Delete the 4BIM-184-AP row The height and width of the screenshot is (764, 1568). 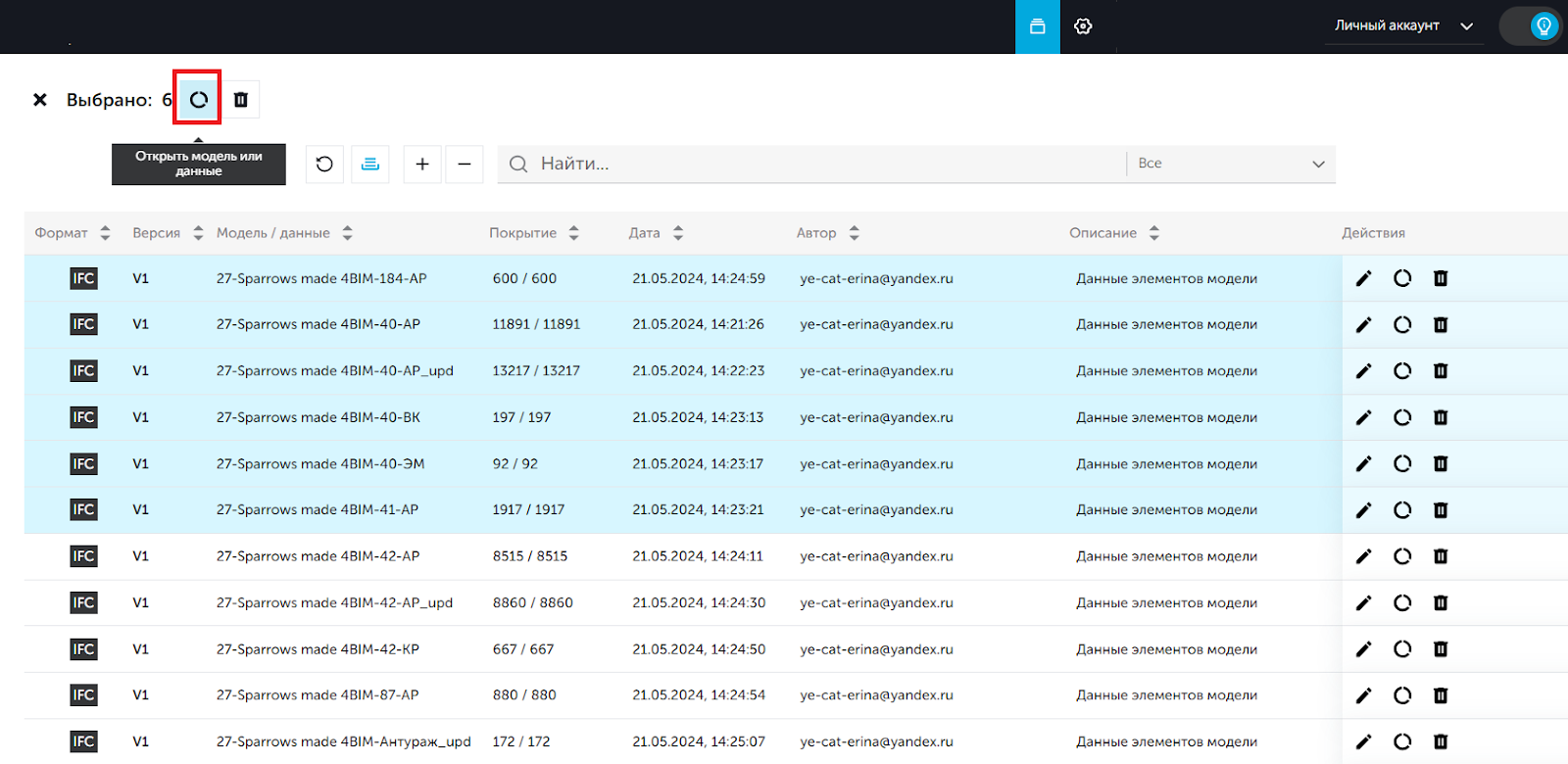pyautogui.click(x=1441, y=278)
